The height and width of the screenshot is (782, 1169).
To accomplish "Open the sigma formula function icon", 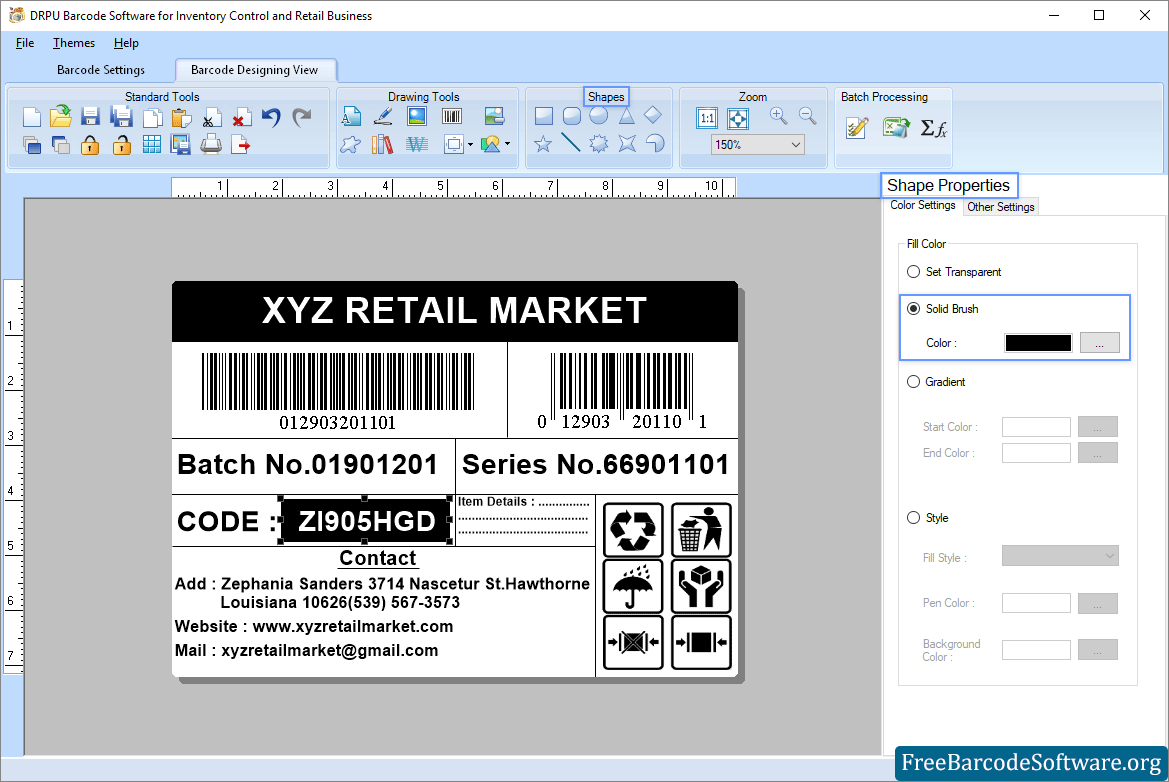I will pos(933,128).
